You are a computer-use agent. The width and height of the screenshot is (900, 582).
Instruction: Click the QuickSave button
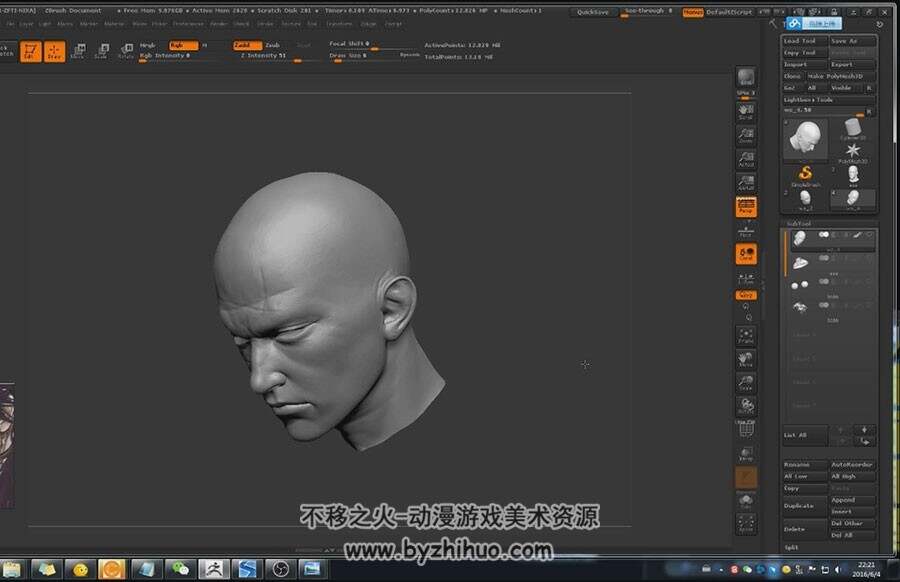pyautogui.click(x=593, y=12)
